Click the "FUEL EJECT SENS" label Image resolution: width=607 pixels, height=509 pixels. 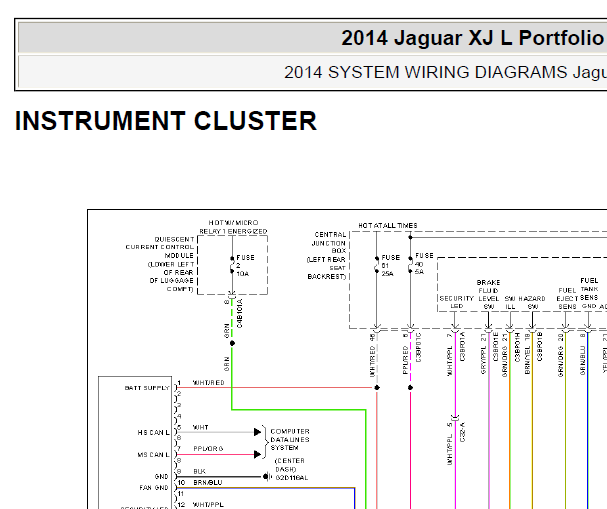pyautogui.click(x=567, y=298)
